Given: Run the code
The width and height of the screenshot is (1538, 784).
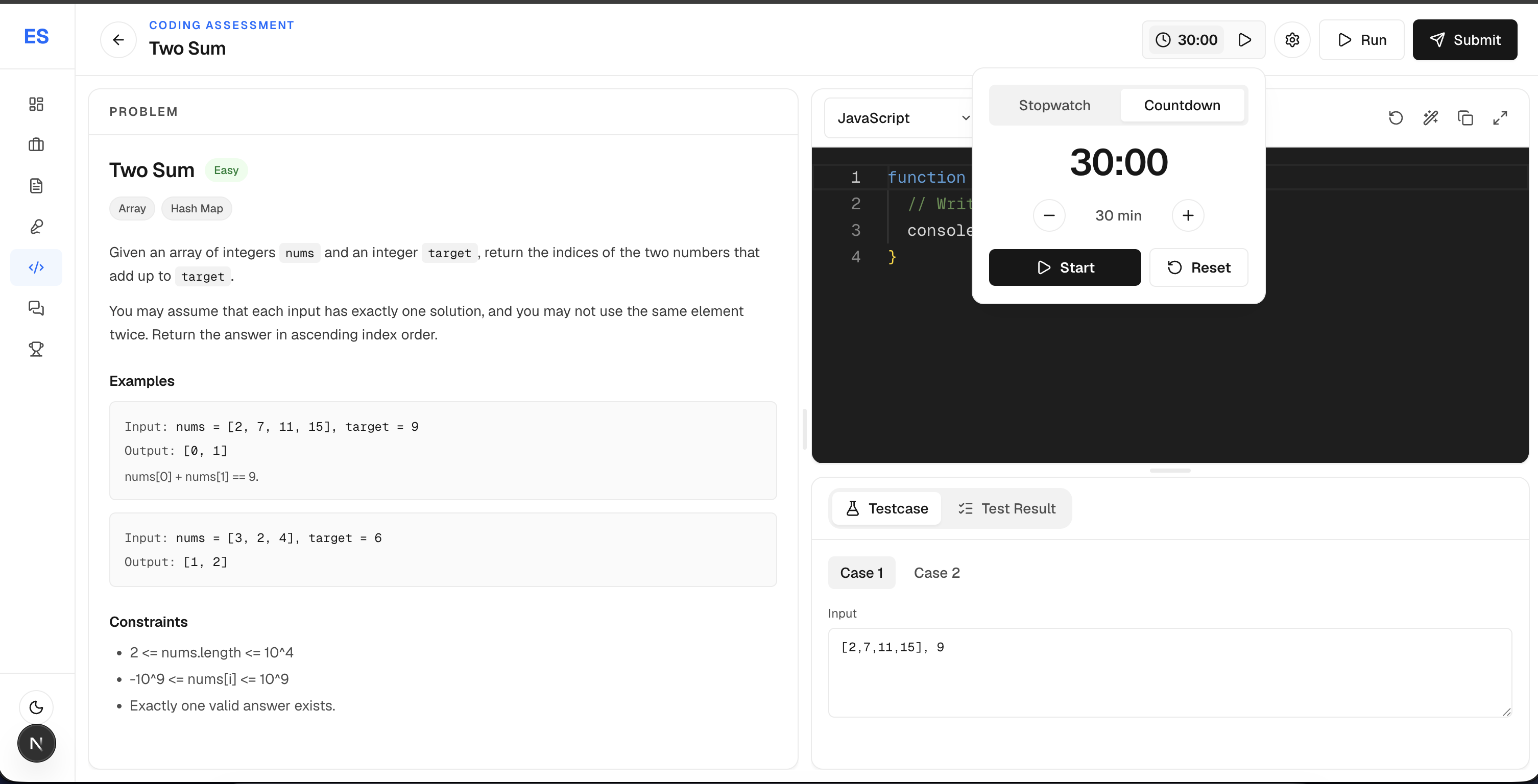Looking at the screenshot, I should pyautogui.click(x=1362, y=40).
